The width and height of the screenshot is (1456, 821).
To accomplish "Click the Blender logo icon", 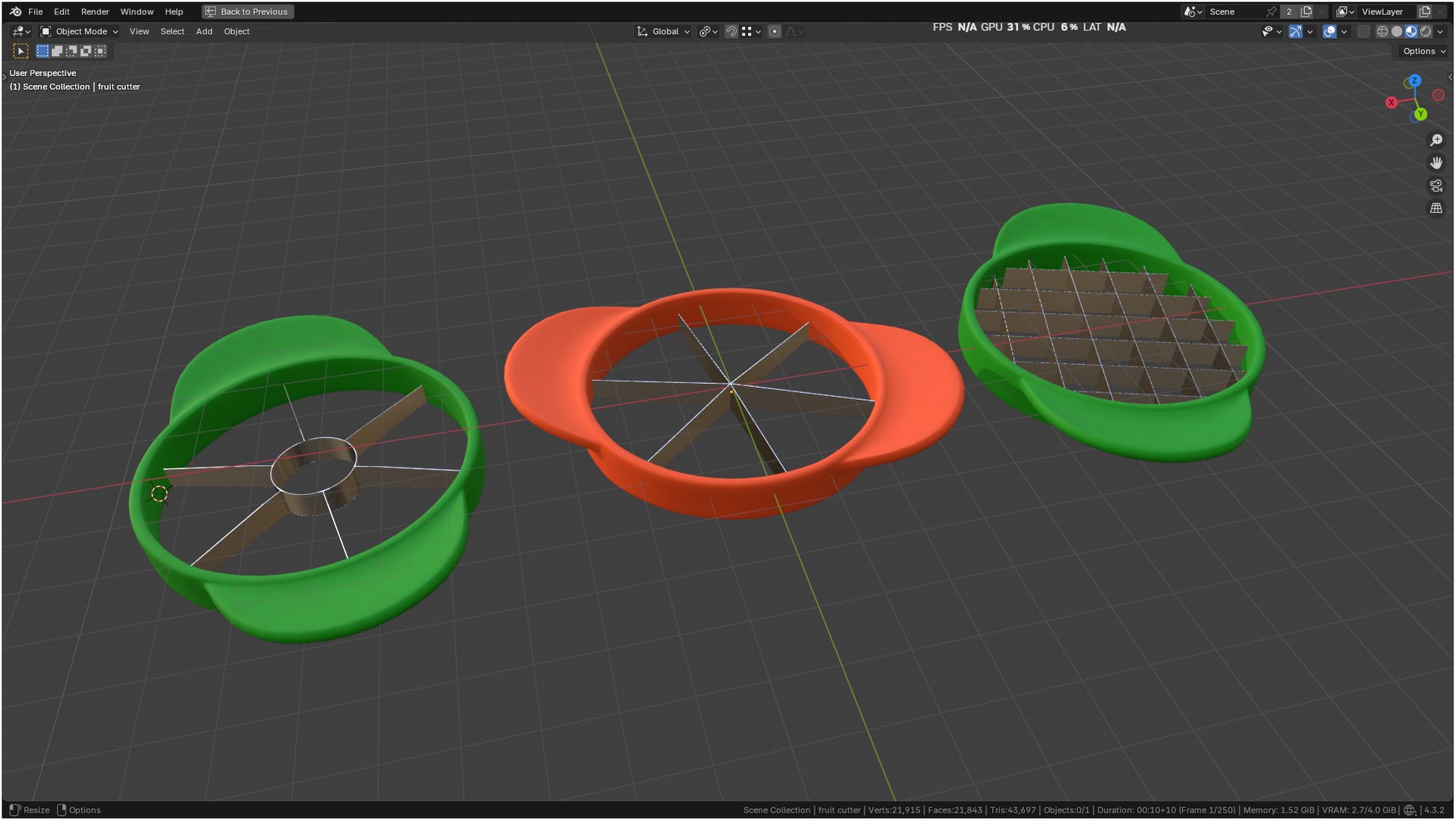I will pyautogui.click(x=15, y=11).
